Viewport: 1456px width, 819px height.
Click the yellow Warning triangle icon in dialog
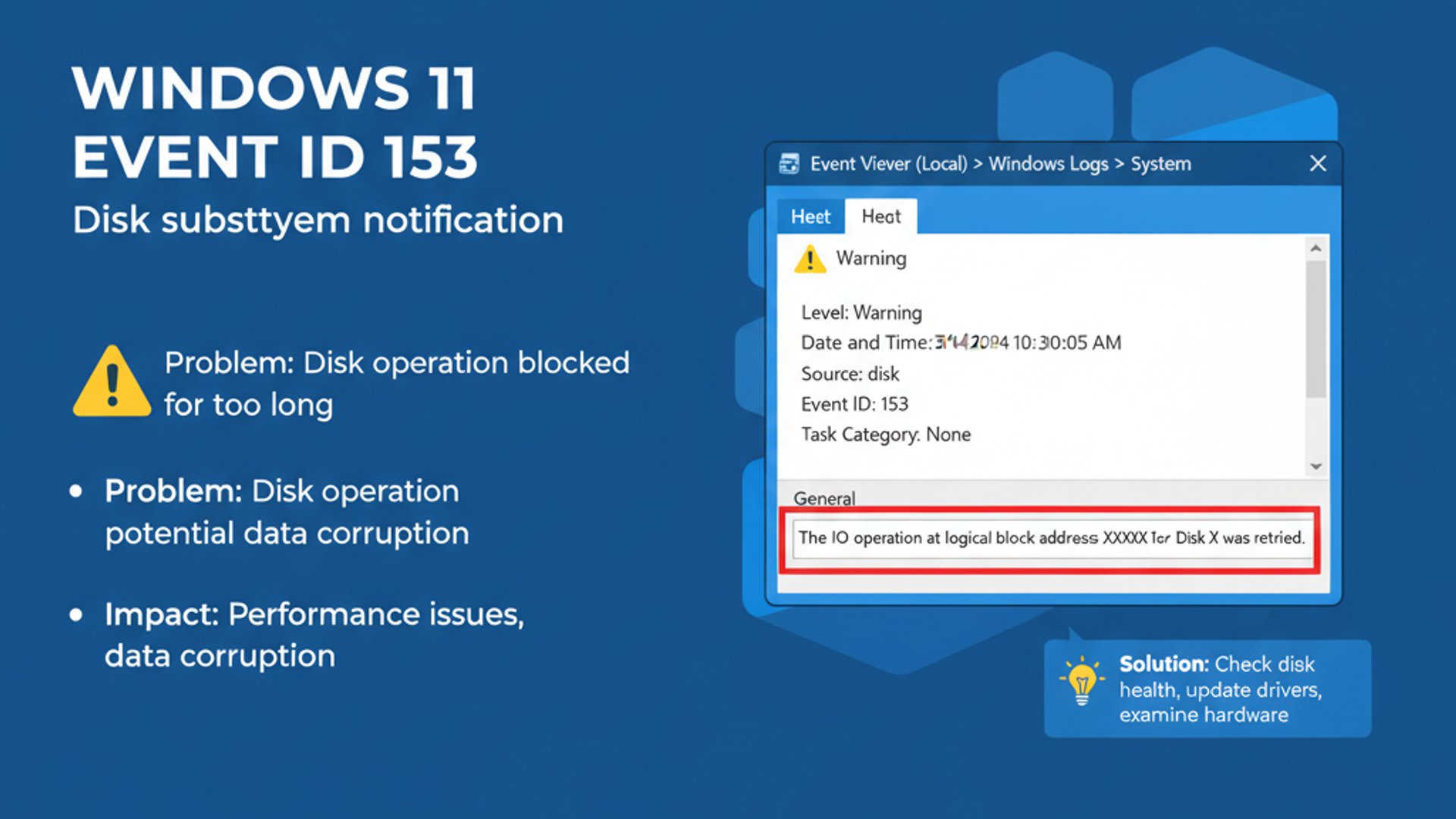810,259
